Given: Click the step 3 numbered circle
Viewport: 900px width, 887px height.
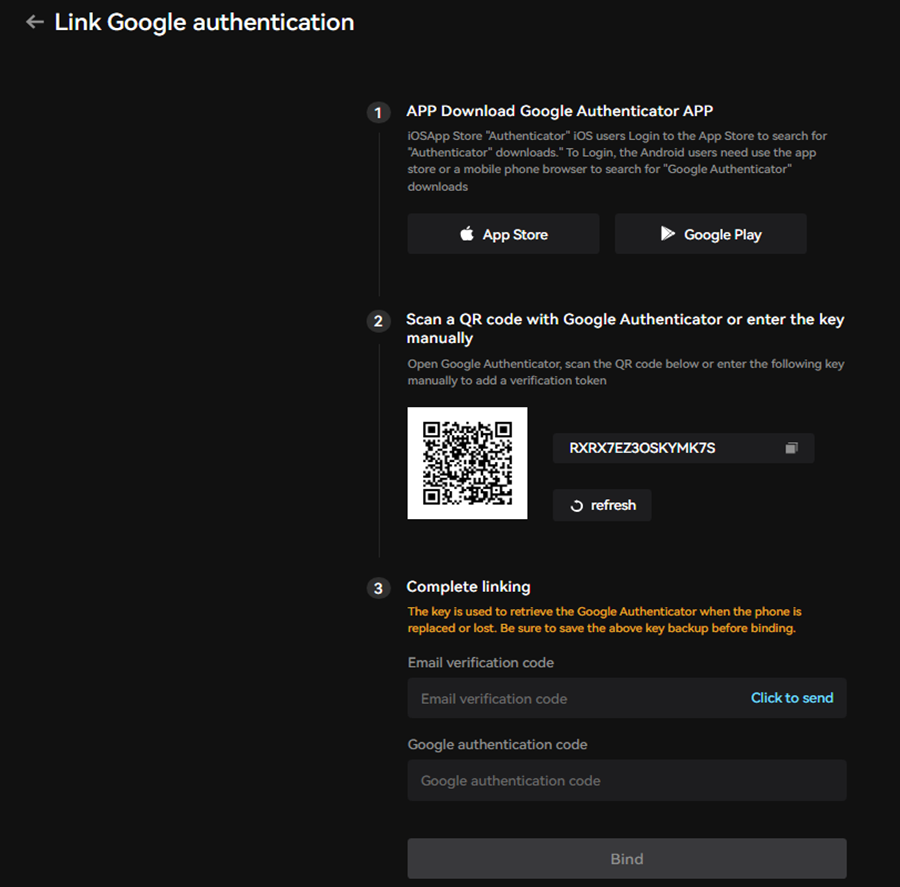Looking at the screenshot, I should [378, 588].
